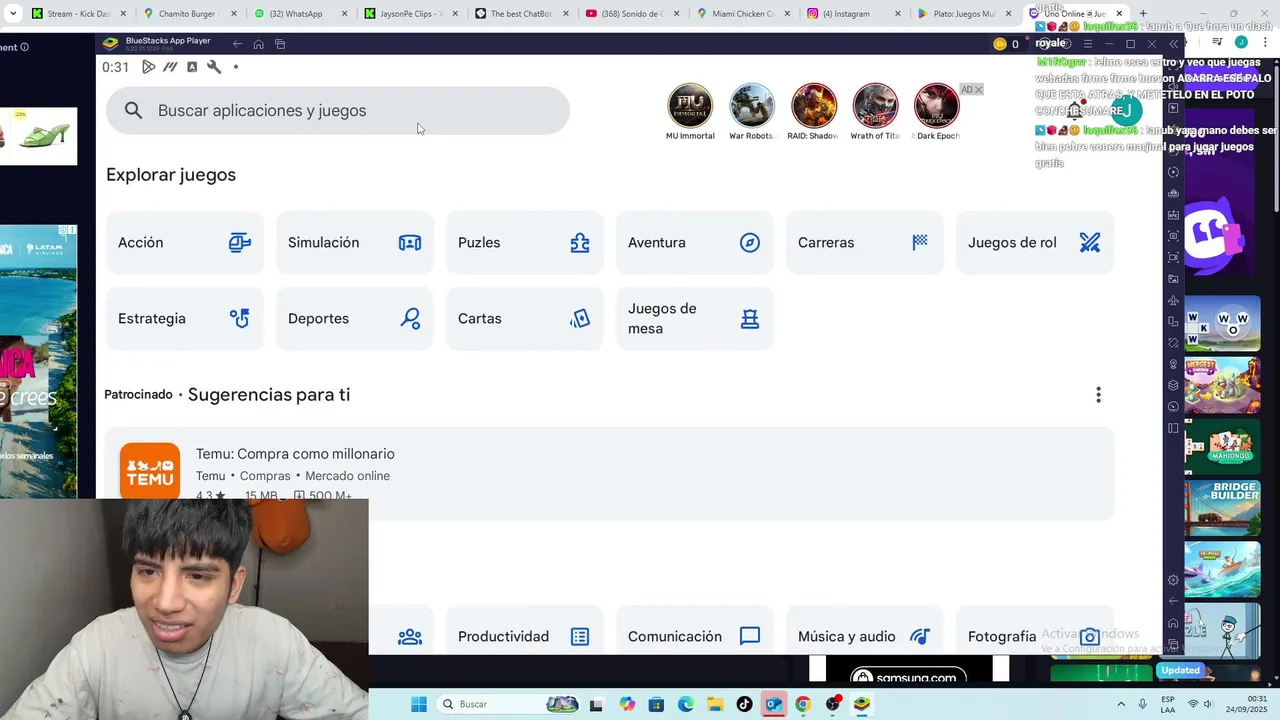Open the Aventura games category
Viewport: 1280px width, 720px height.
tap(695, 243)
